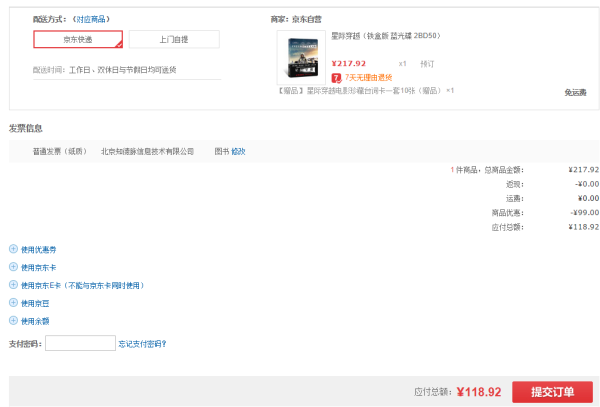Expand the 使用京豆 section

tap(35, 303)
